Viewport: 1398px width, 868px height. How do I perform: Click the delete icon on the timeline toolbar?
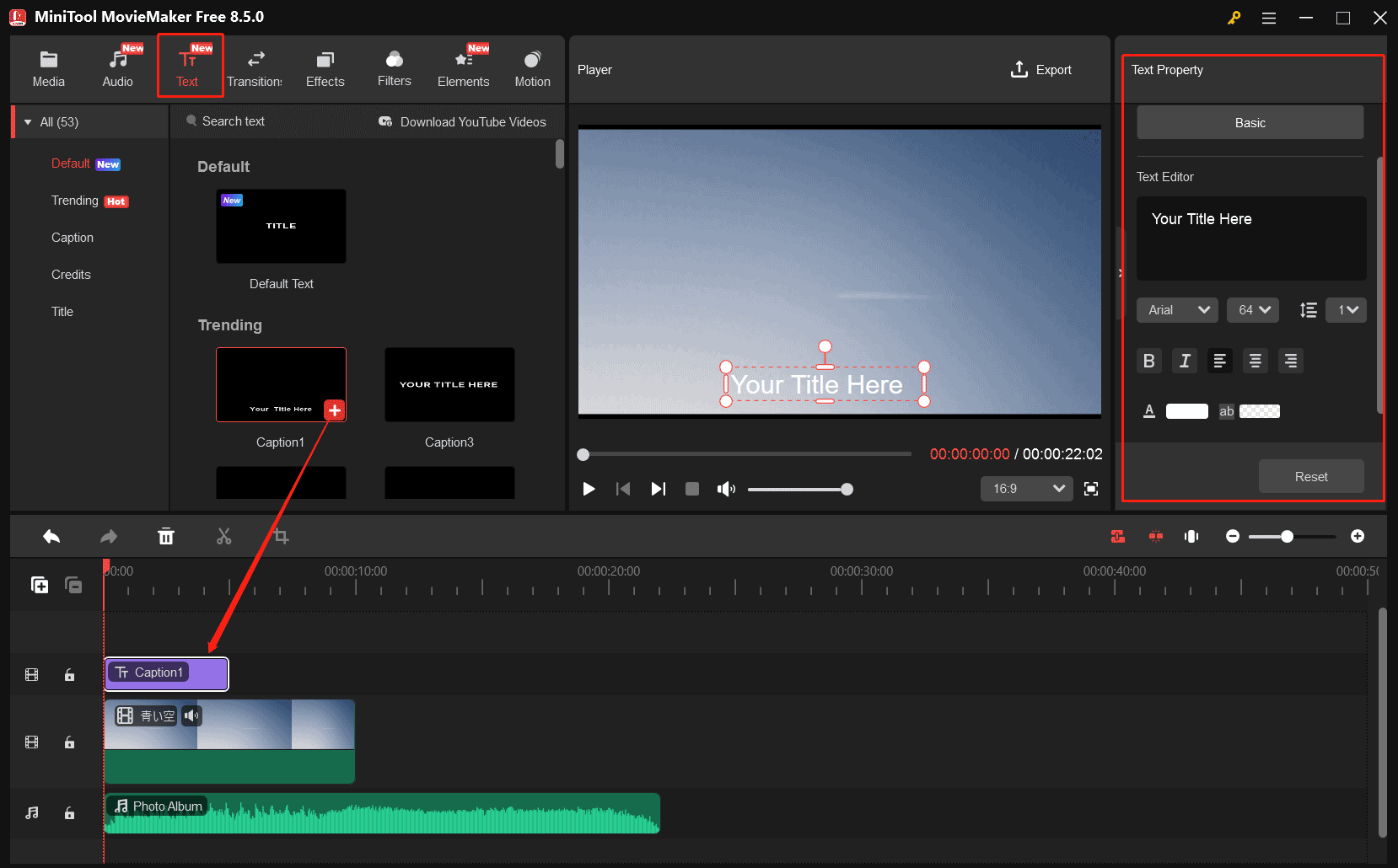(166, 536)
